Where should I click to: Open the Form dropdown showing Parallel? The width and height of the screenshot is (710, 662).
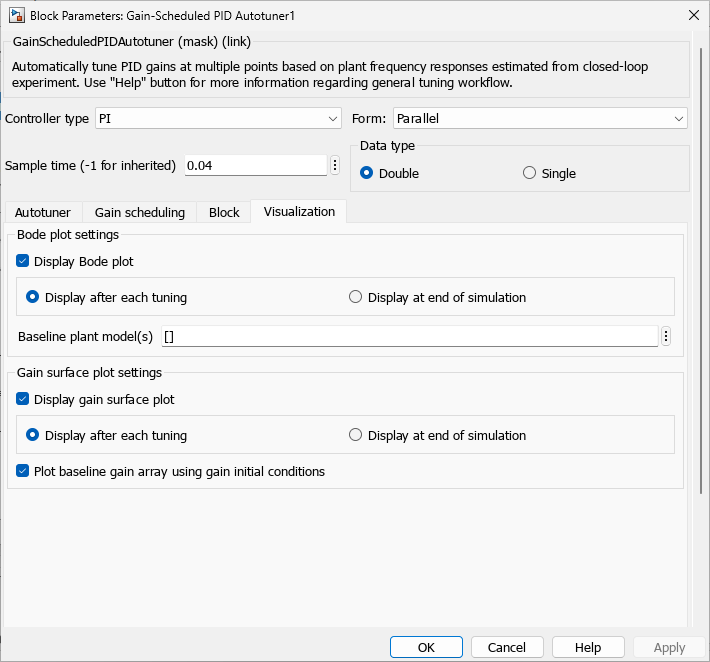539,118
